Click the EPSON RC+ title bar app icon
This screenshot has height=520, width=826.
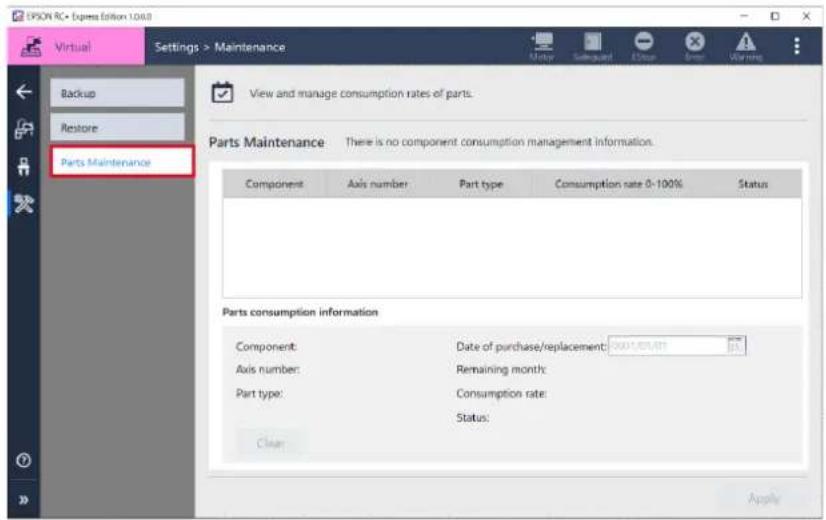point(18,16)
